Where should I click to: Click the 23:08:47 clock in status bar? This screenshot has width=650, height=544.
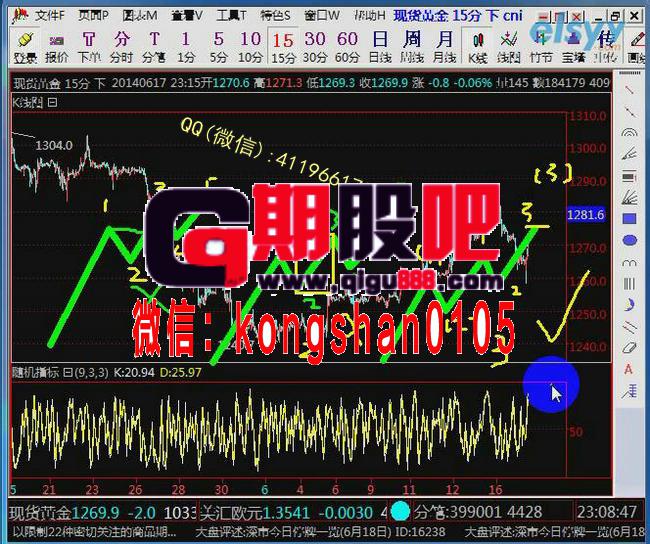tap(607, 512)
